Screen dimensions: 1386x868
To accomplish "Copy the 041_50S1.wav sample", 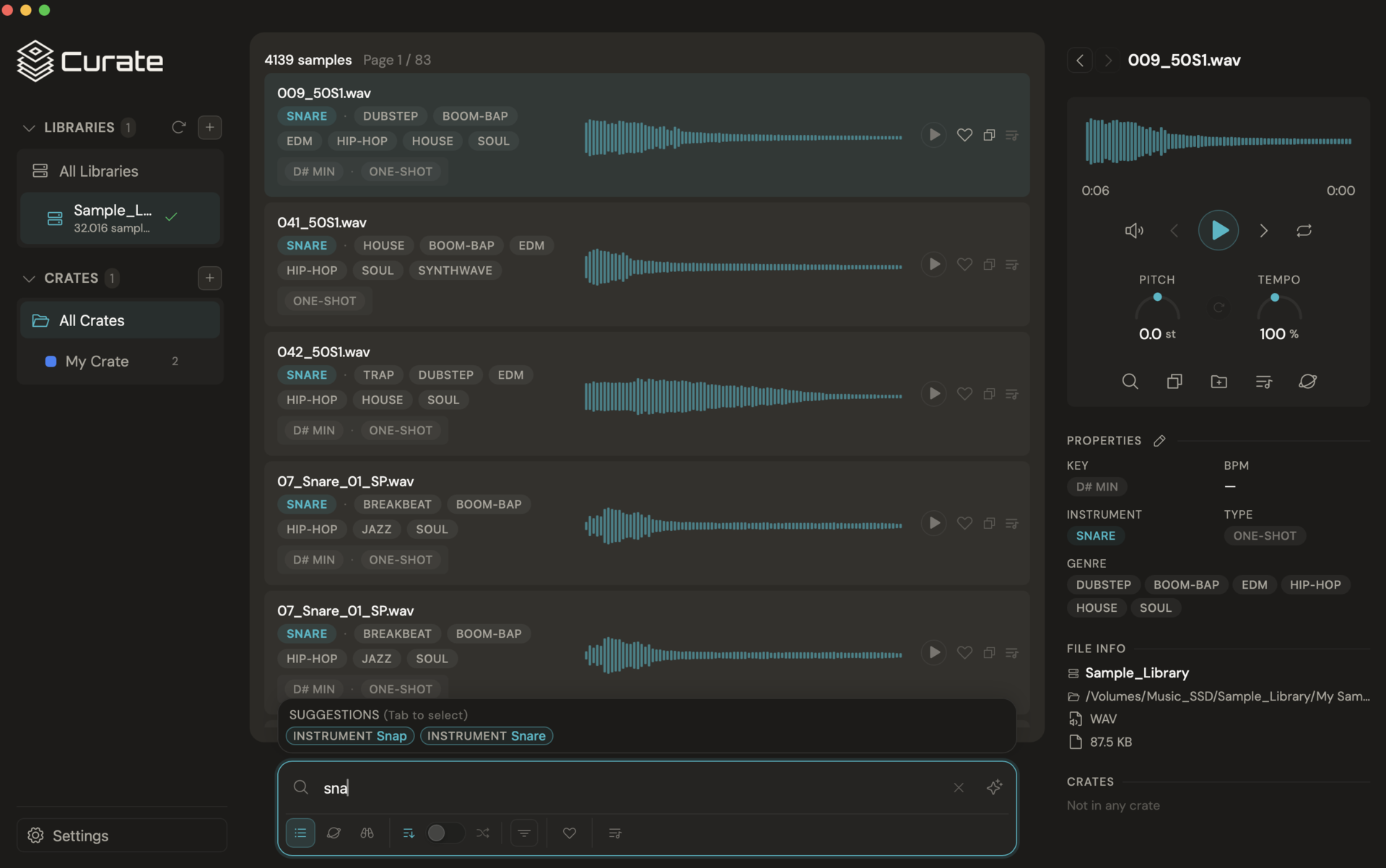I will [989, 264].
